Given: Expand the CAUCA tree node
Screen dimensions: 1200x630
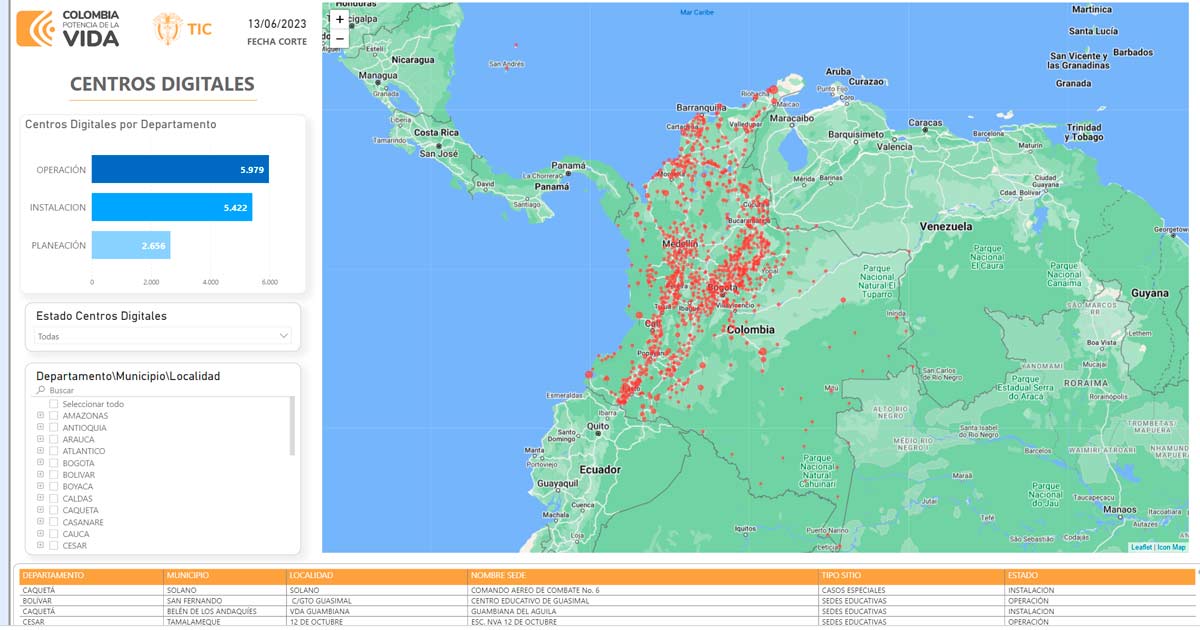Looking at the screenshot, I should click(40, 534).
